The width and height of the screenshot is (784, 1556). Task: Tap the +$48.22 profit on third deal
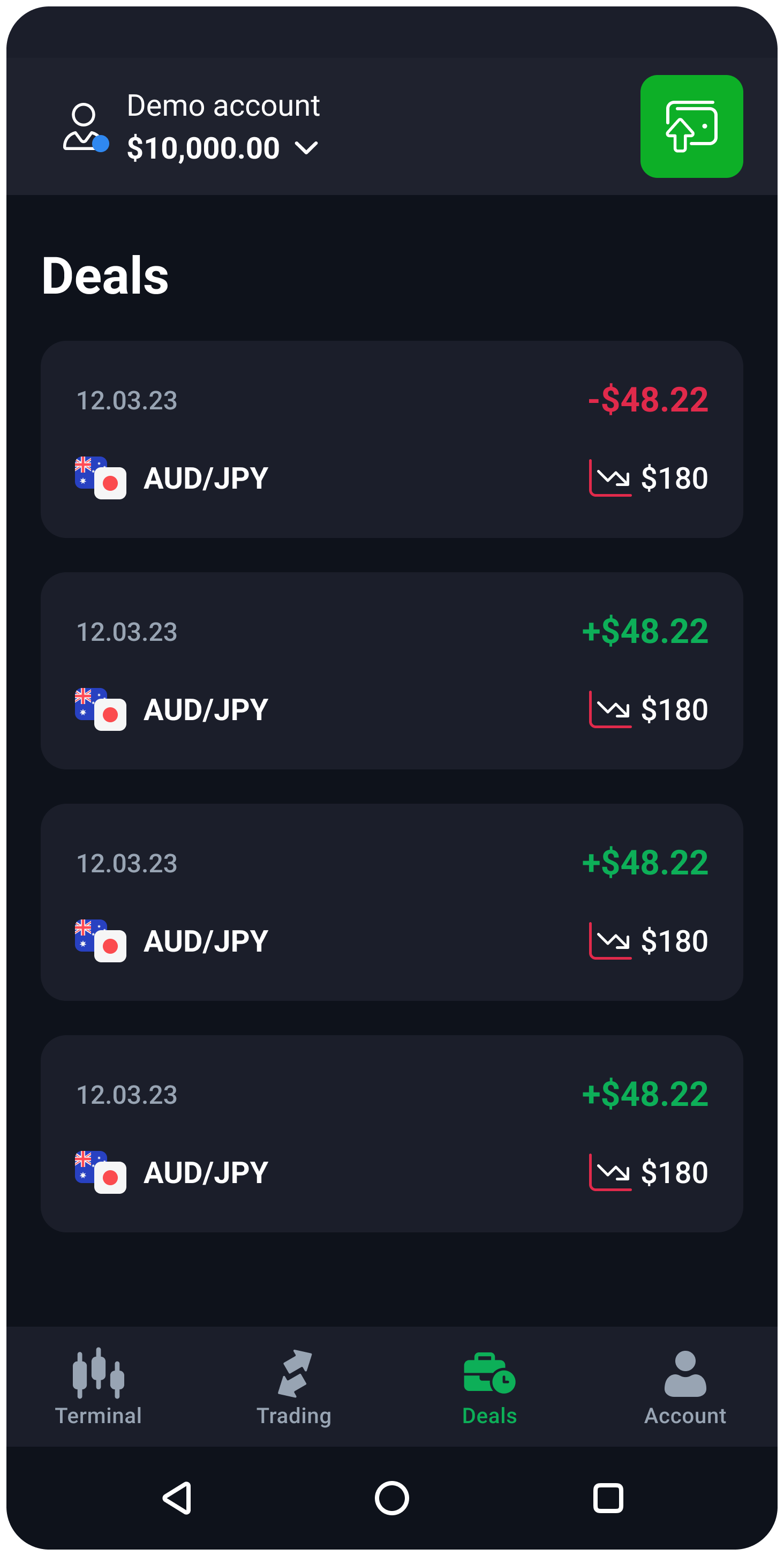click(645, 863)
